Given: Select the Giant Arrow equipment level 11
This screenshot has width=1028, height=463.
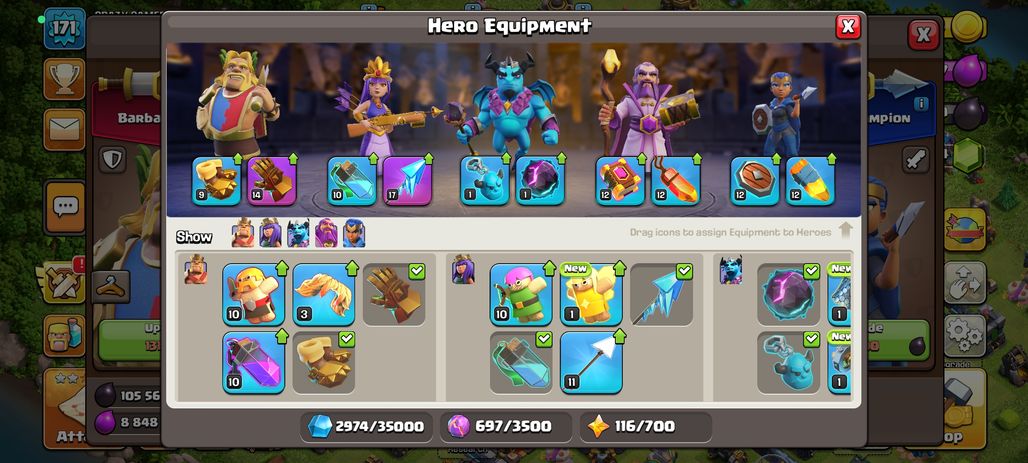Looking at the screenshot, I should point(591,363).
